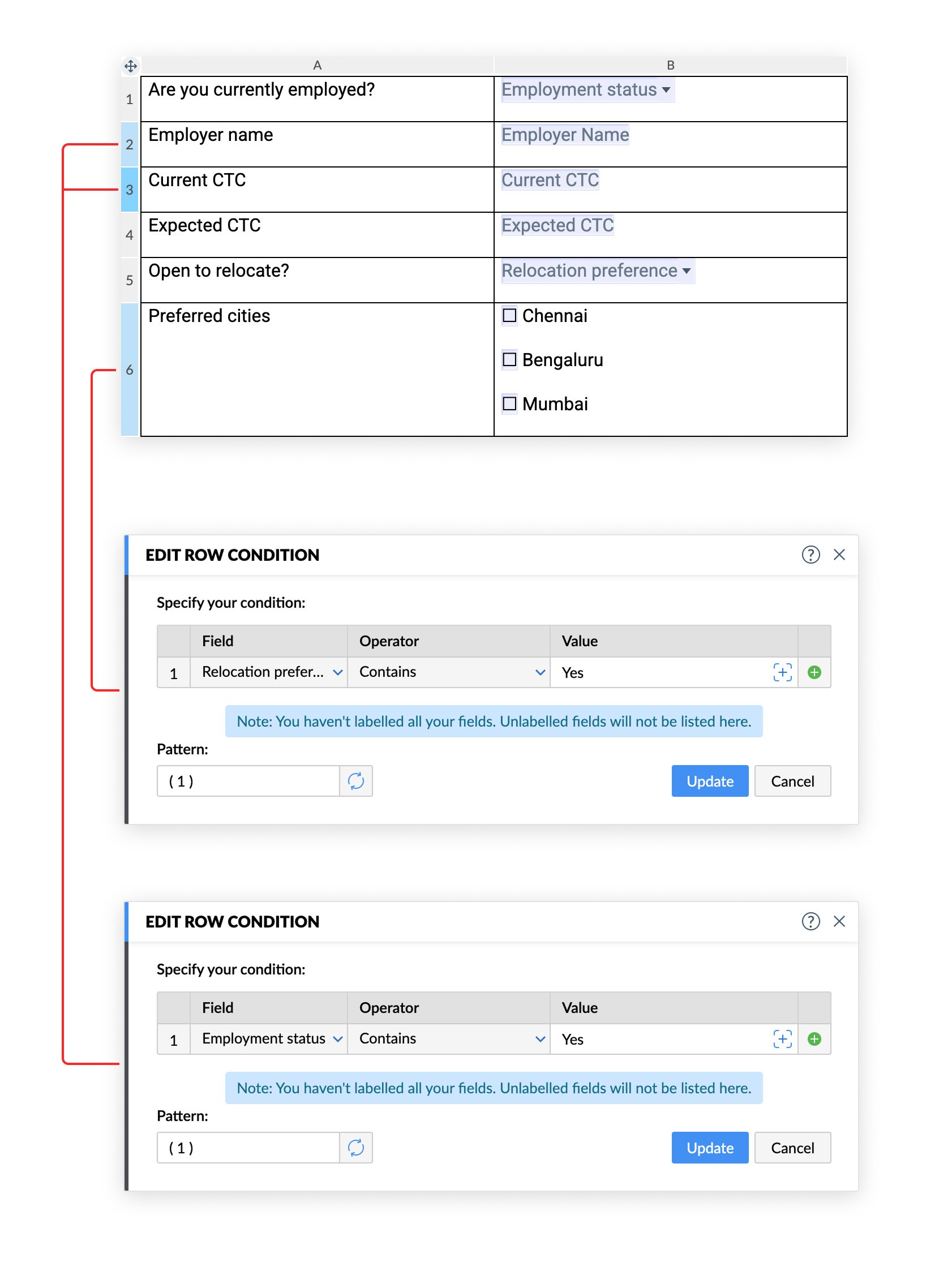Click Pattern field in Relocation preference dialog
952x1271 pixels.
coord(248,781)
